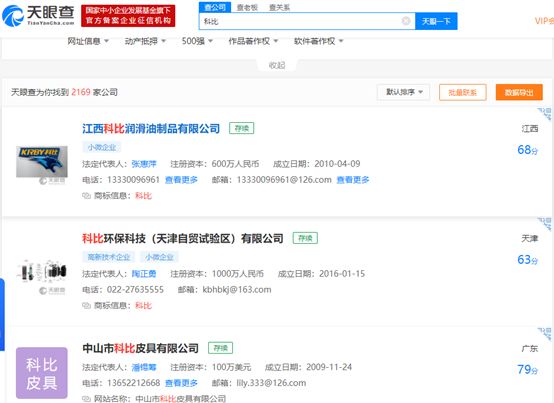
Task: Switch to the 查老板 tab
Action: click(x=247, y=7)
